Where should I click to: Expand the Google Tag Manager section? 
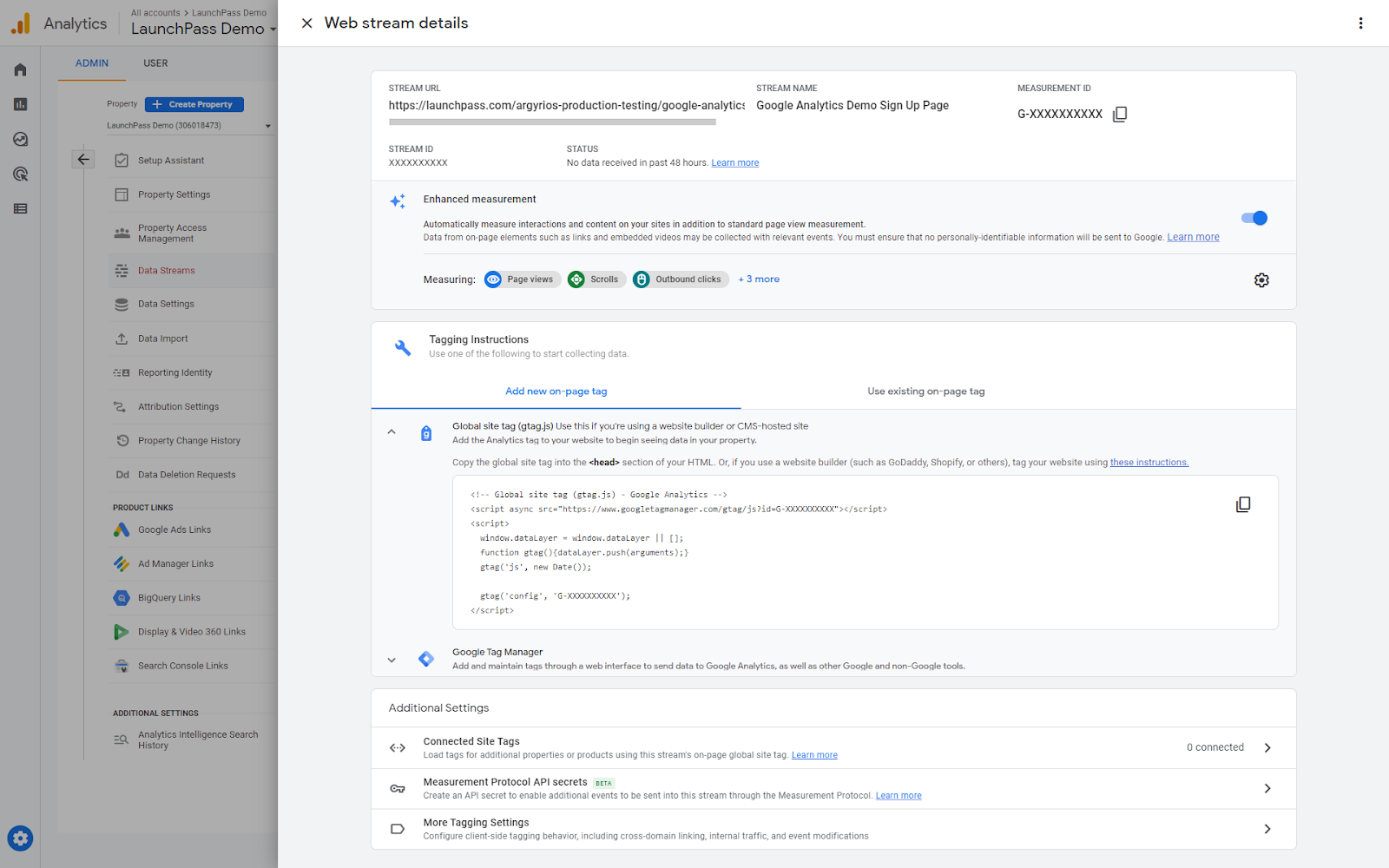pos(392,660)
